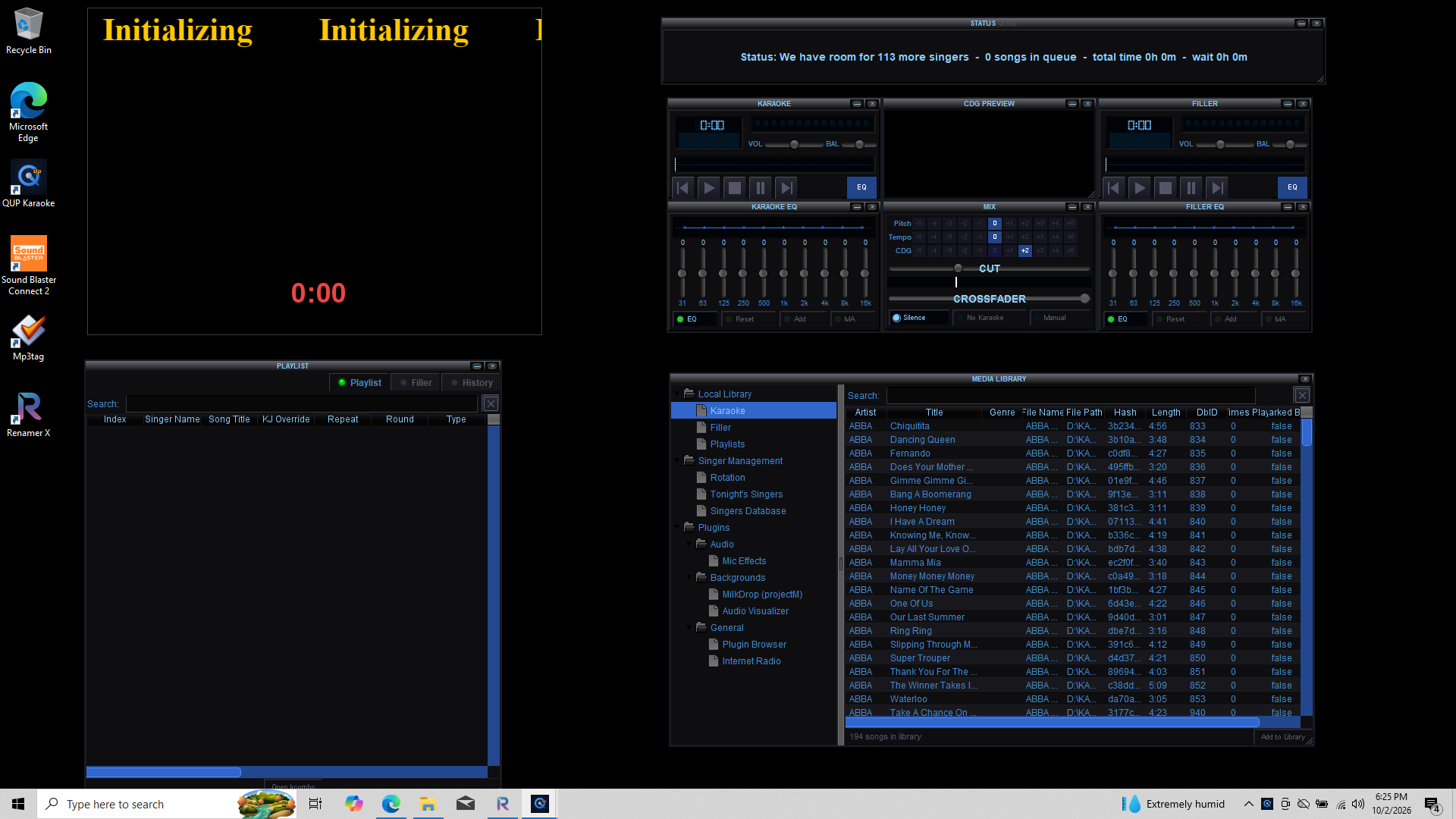Pause the Filler deck playback
1456x819 pixels.
(1191, 188)
